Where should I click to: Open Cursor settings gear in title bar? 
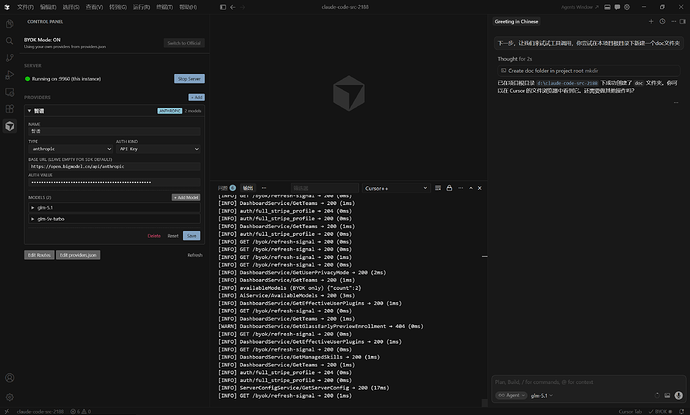click(x=627, y=7)
